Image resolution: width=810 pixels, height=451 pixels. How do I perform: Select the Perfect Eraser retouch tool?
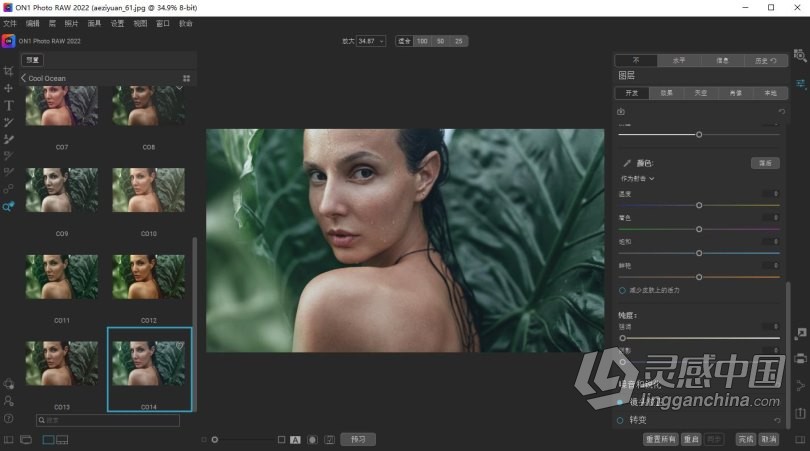point(8,172)
